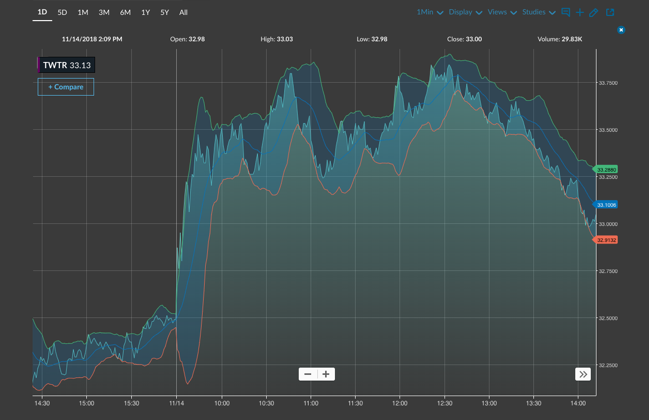This screenshot has height=420, width=649.
Task: Select the pencil drawing tool
Action: 594,13
